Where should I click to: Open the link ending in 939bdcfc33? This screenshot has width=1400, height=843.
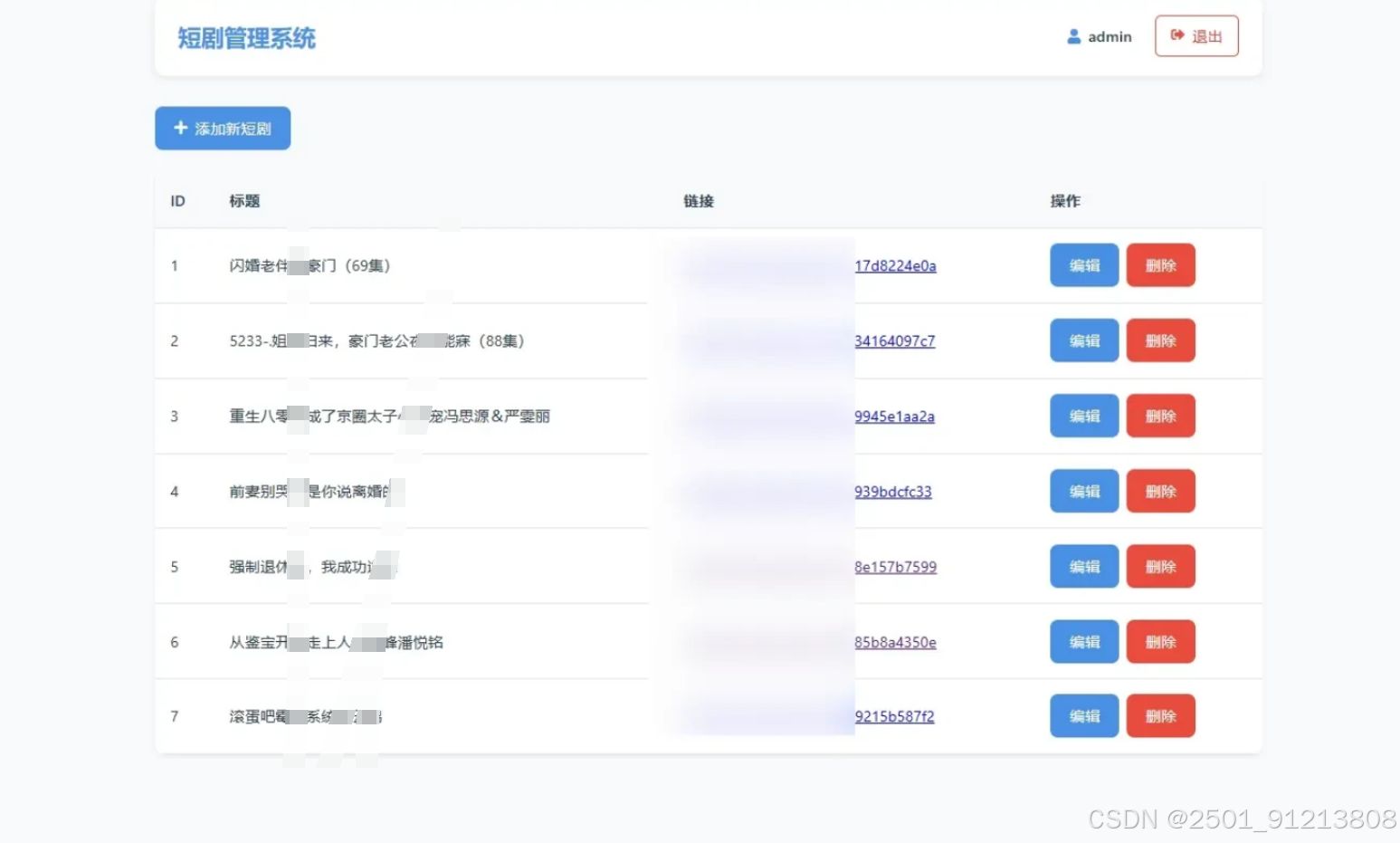click(892, 491)
